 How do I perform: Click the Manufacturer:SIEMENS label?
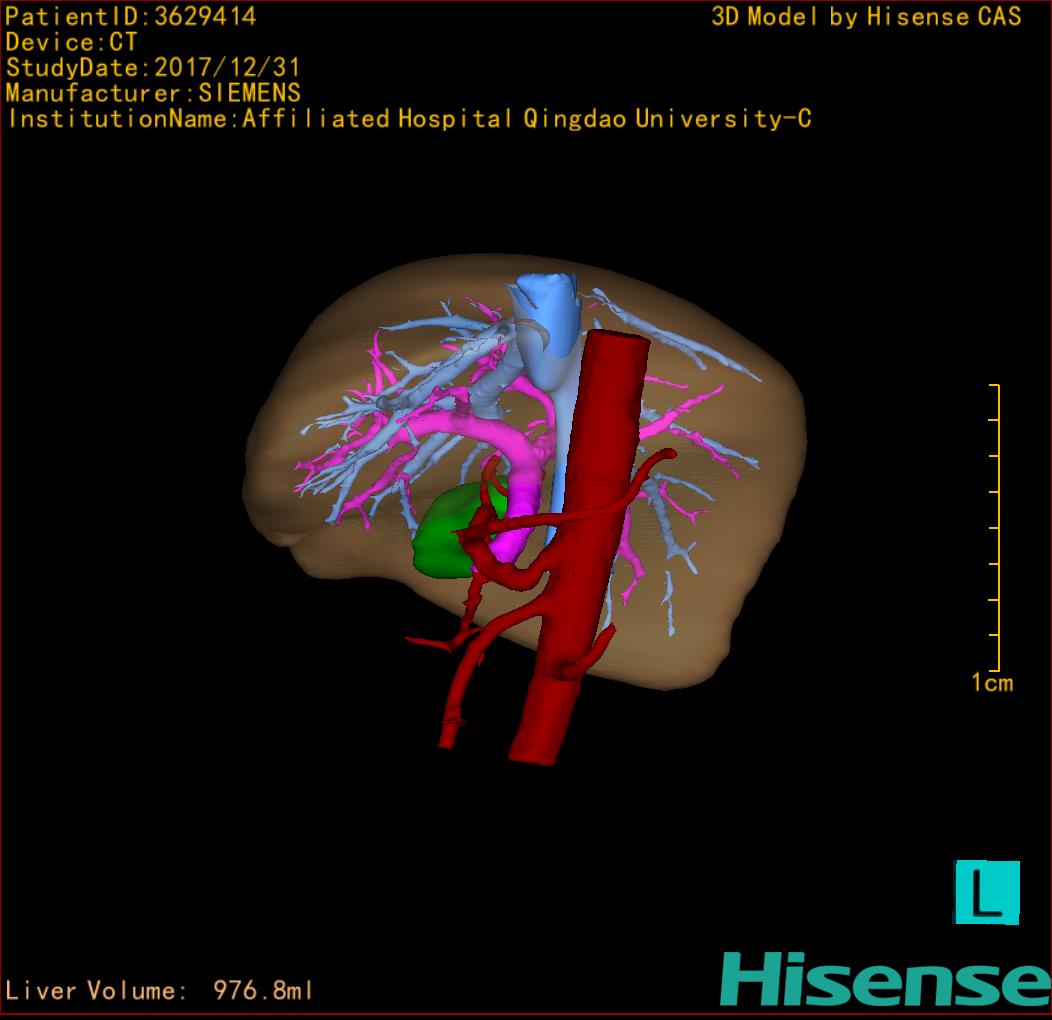tap(153, 93)
